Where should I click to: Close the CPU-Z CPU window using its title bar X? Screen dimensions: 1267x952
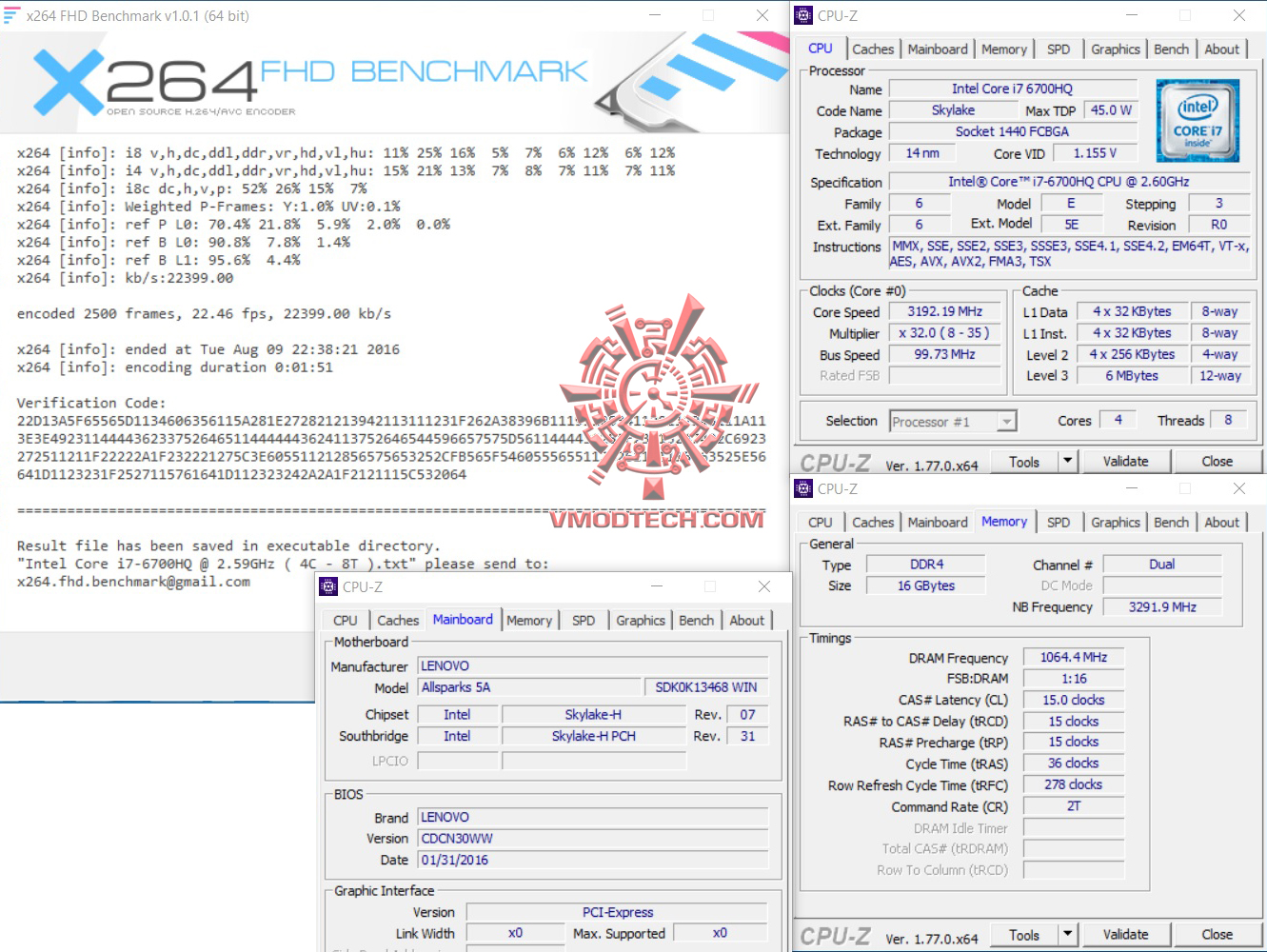[1238, 15]
